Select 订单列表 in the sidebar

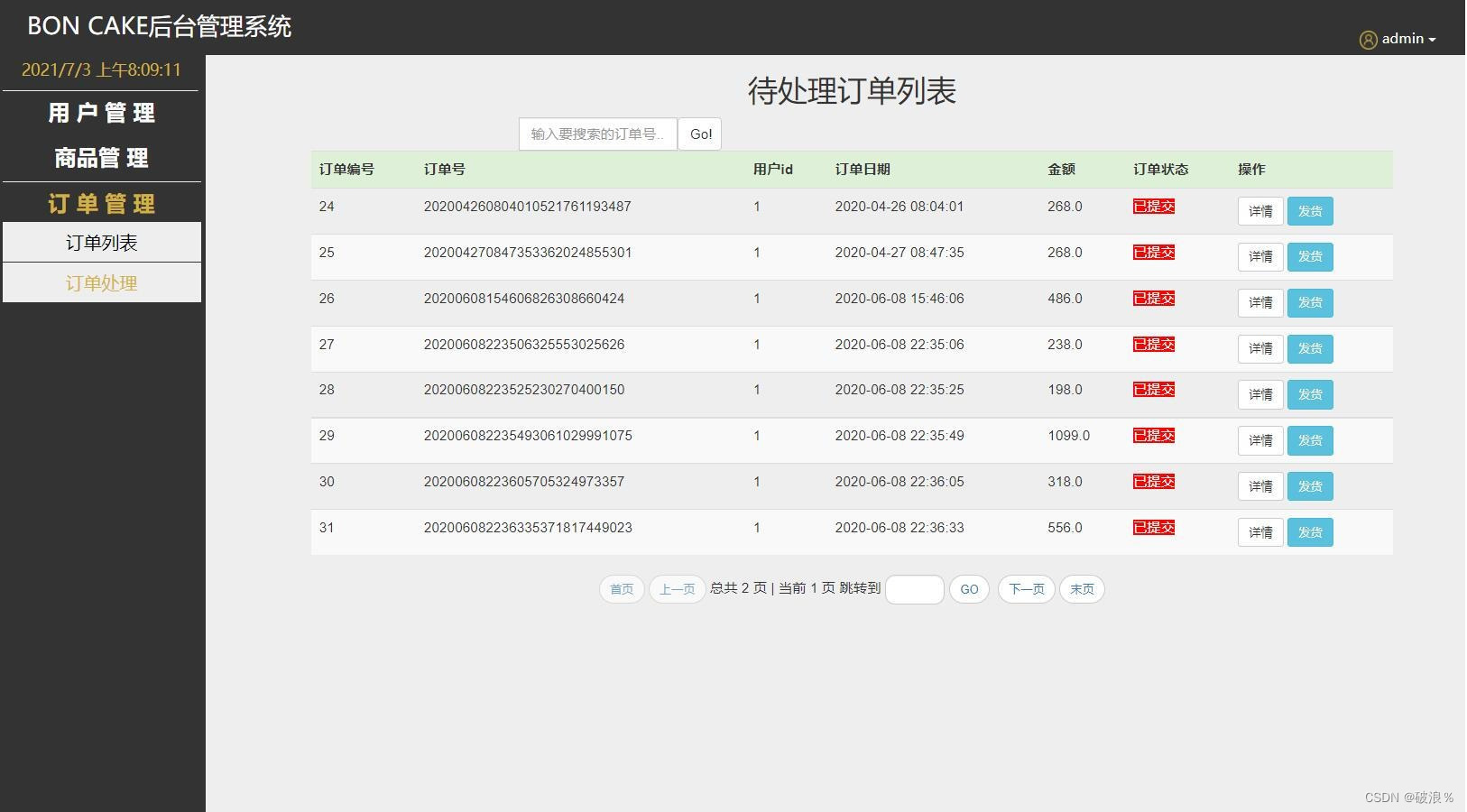pos(102,241)
